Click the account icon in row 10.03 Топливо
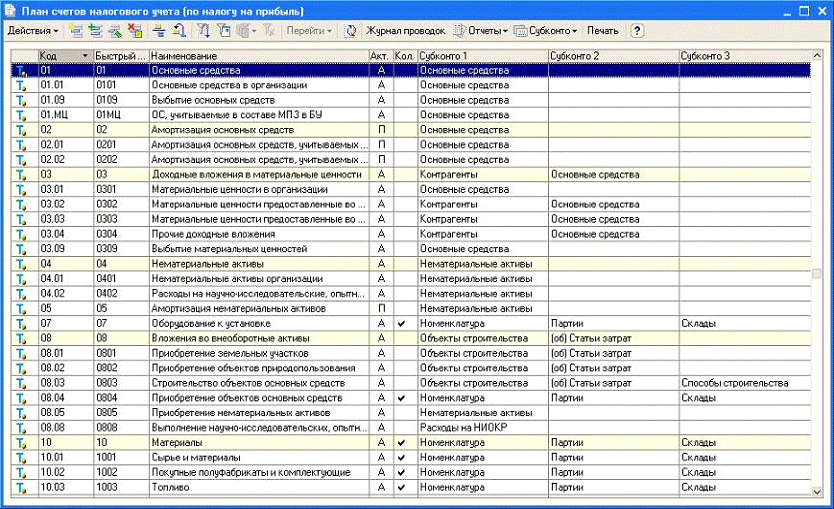834x509 pixels. (22, 487)
